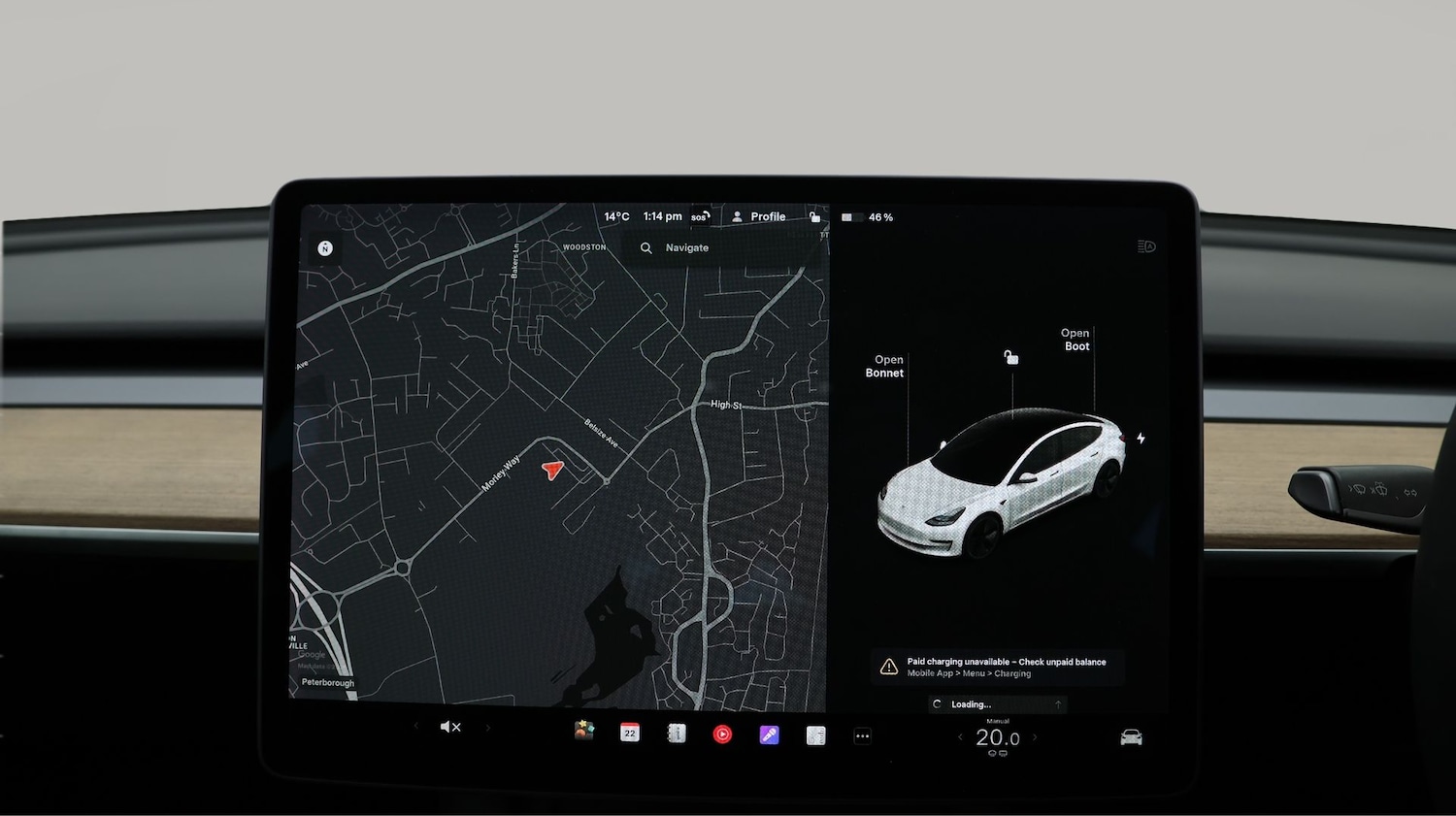Expand the Loading panel using the up arrow
This screenshot has width=1456, height=816.
pos(1058,703)
